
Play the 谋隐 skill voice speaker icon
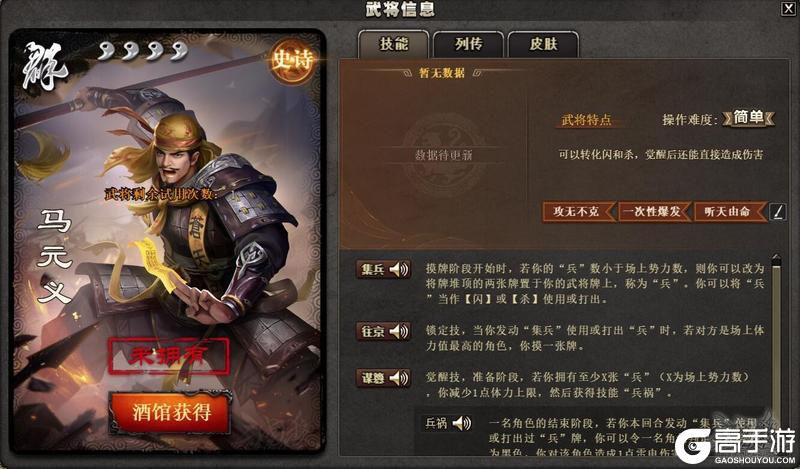pos(399,378)
